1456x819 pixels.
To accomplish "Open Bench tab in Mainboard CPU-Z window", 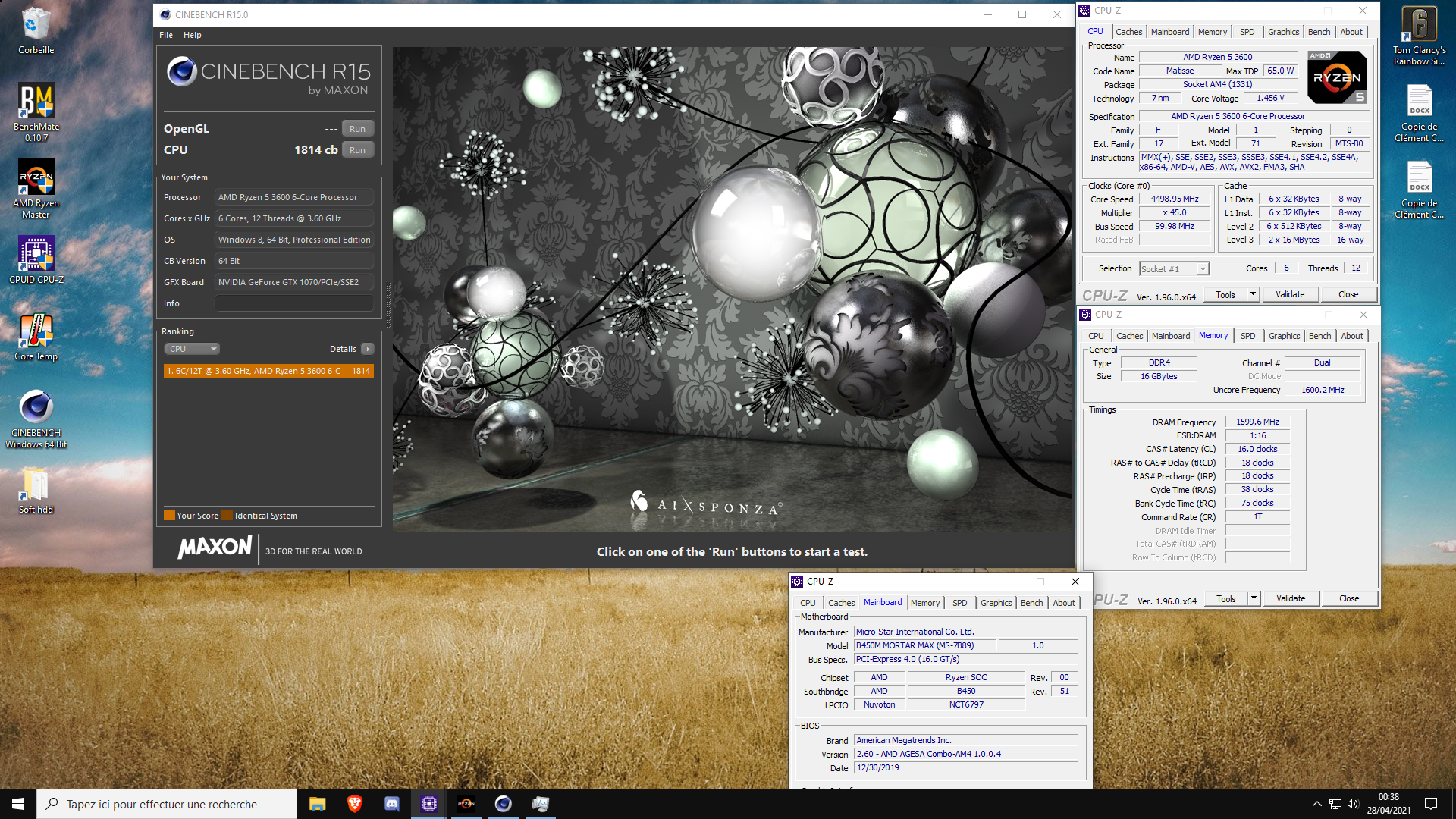I will click(x=1031, y=603).
